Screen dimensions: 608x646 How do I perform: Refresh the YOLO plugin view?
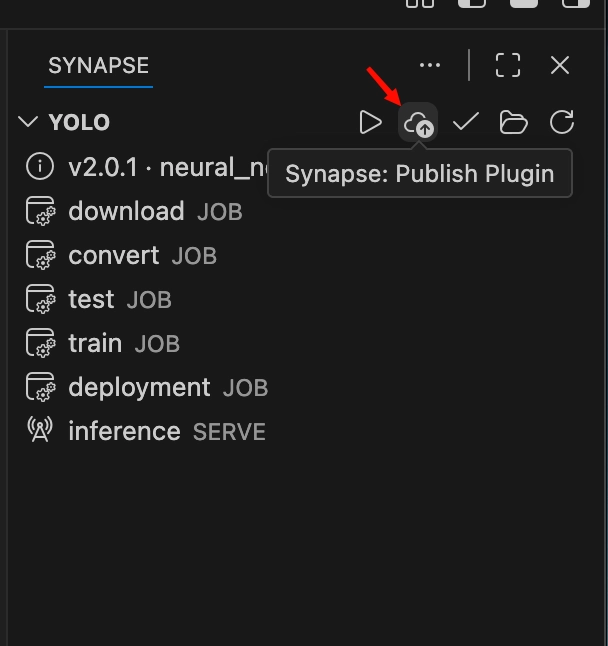[x=562, y=122]
